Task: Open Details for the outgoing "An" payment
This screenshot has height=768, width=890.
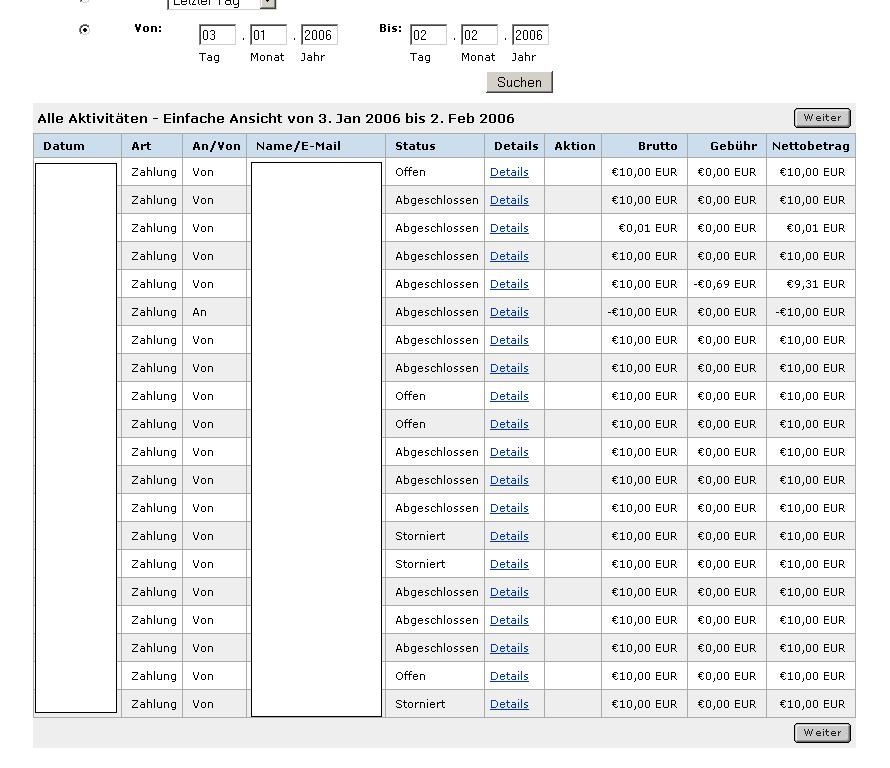Action: 509,312
